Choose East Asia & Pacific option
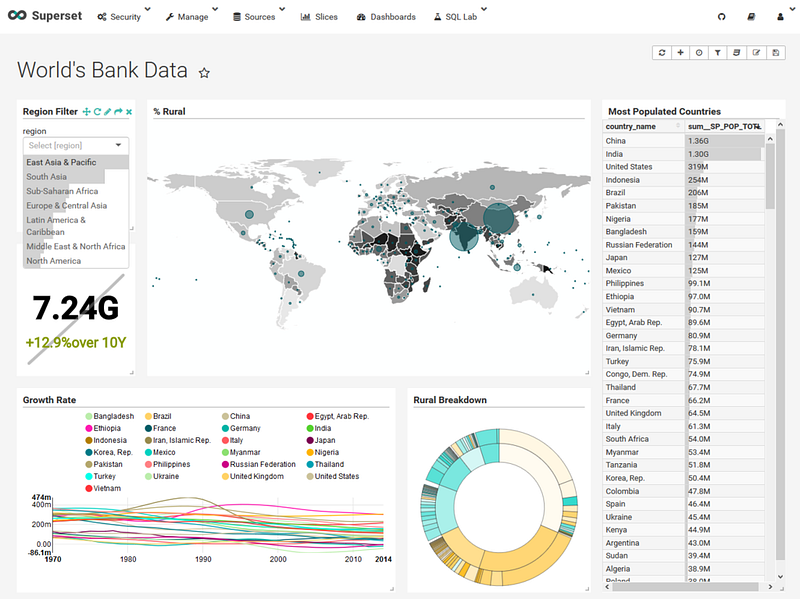Viewport: 800px width, 599px height. click(x=76, y=162)
